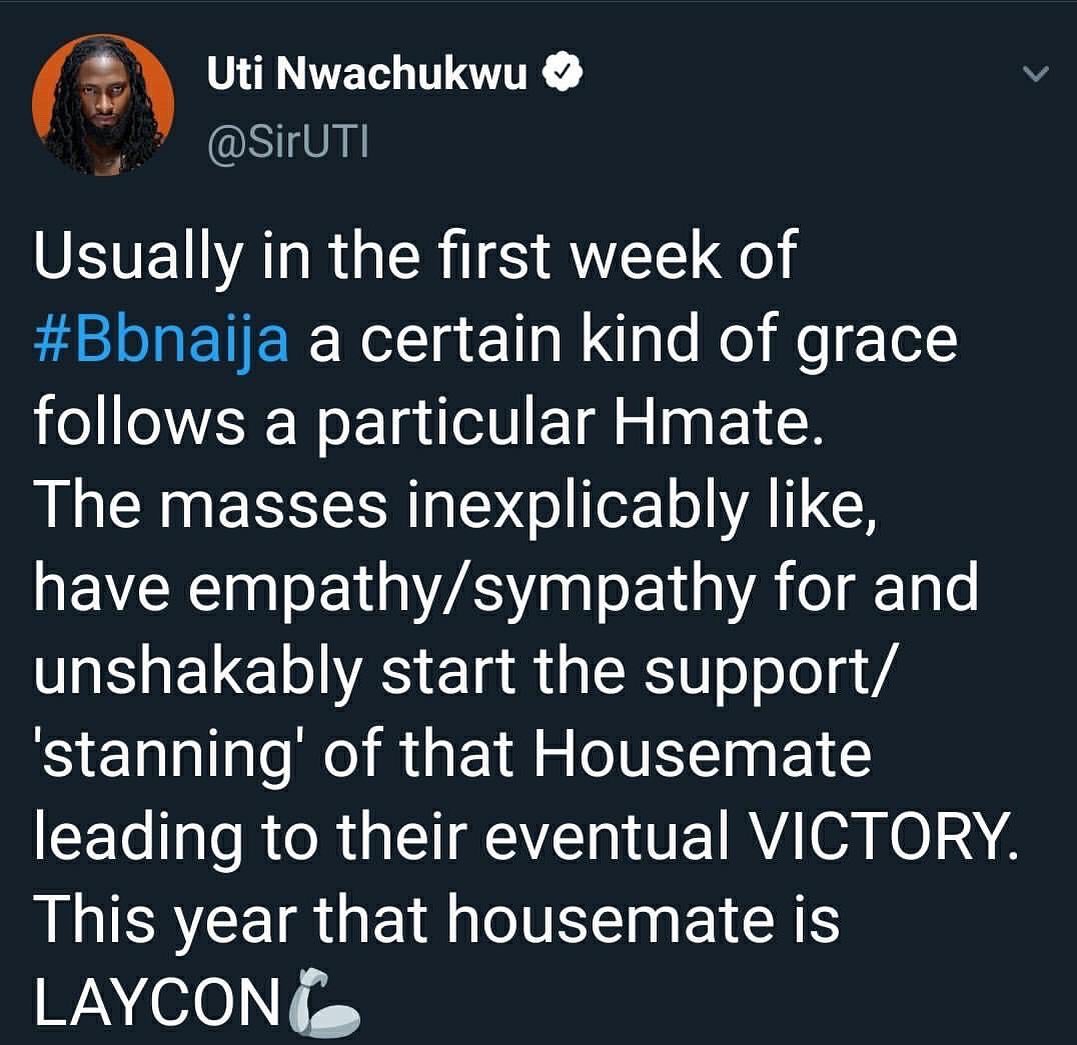Open the tweet options chevron menu
Screen dimensions: 1077x1045
(1035, 74)
